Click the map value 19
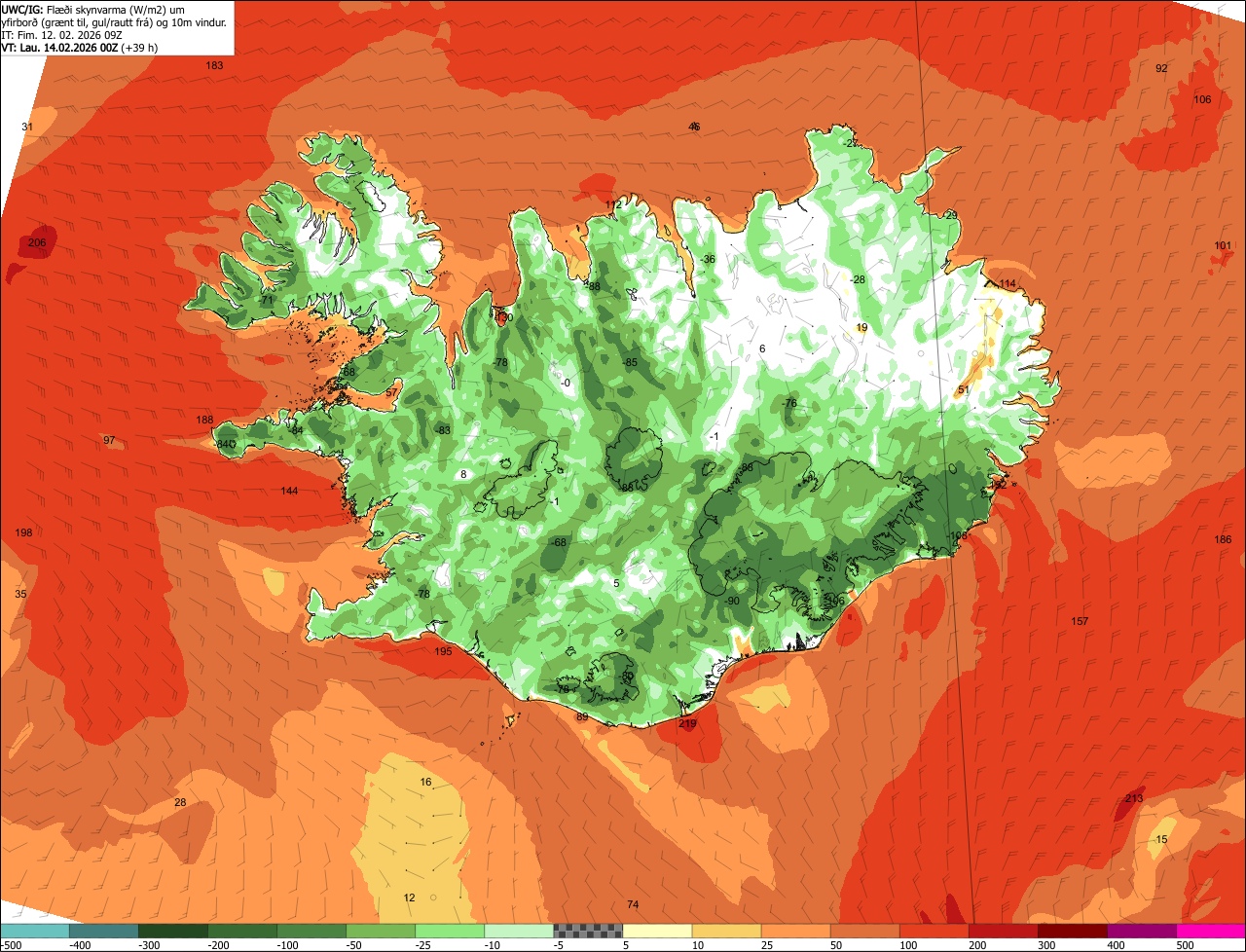The height and width of the screenshot is (952, 1246). click(861, 327)
